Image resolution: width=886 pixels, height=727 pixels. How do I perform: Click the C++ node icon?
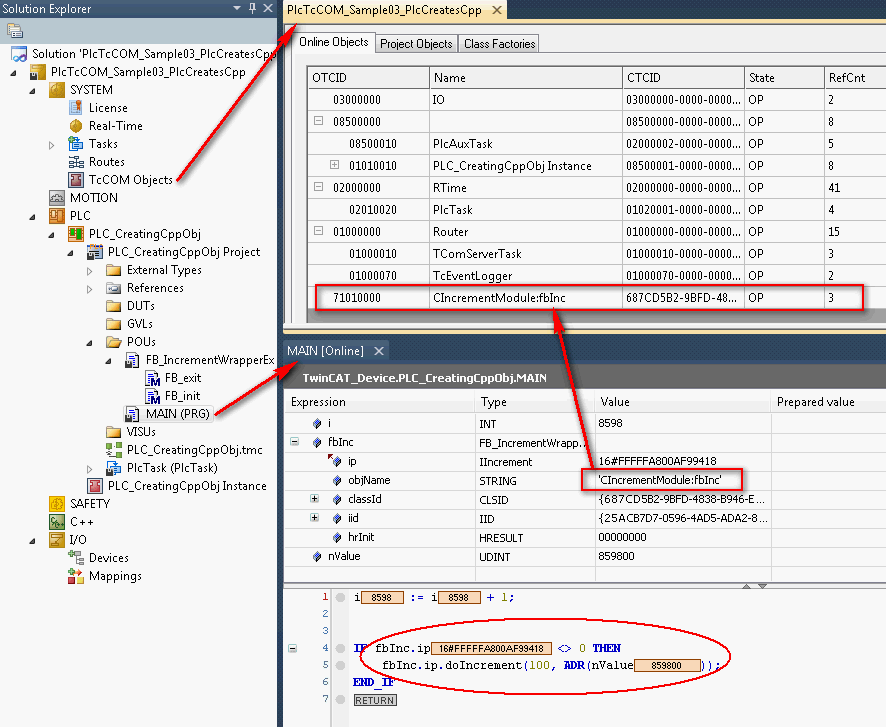tap(57, 522)
